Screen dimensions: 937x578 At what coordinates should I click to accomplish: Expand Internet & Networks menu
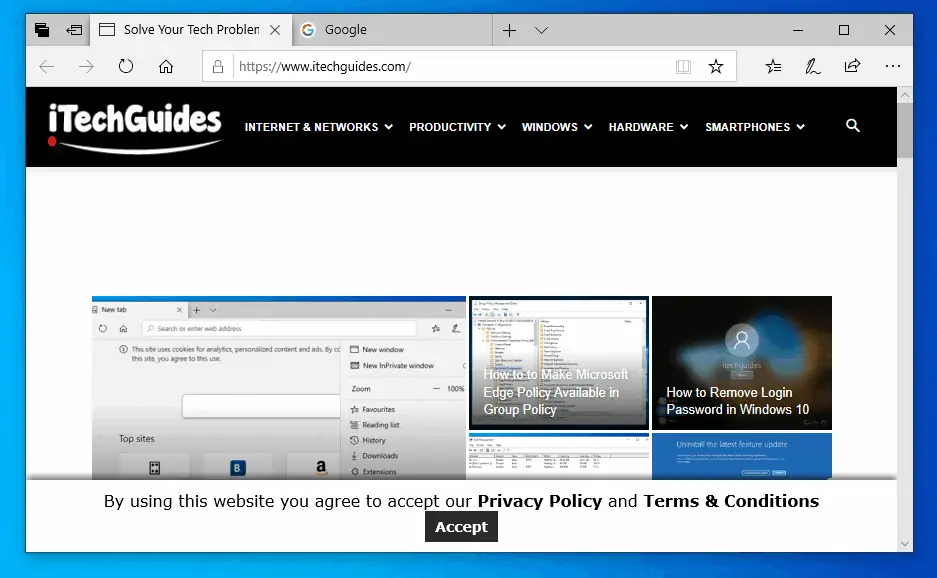[319, 127]
